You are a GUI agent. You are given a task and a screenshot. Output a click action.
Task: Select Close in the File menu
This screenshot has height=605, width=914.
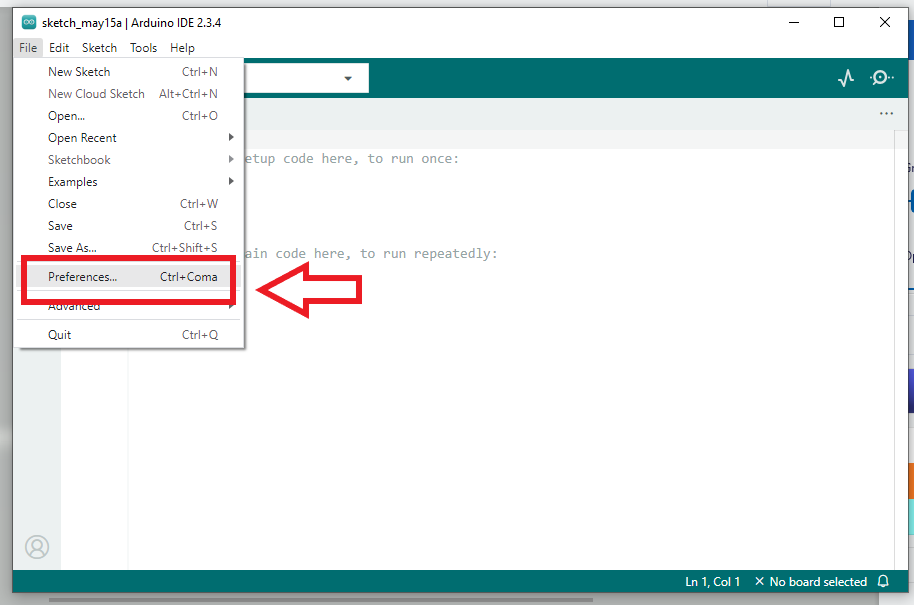click(128, 204)
